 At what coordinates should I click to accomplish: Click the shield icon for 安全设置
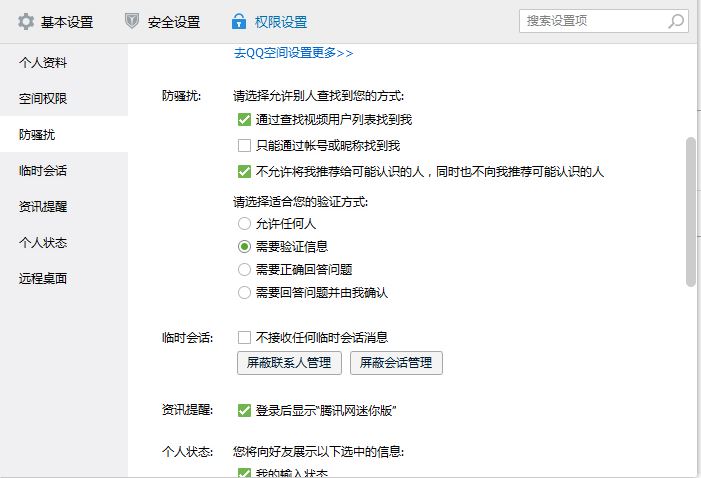(x=132, y=21)
